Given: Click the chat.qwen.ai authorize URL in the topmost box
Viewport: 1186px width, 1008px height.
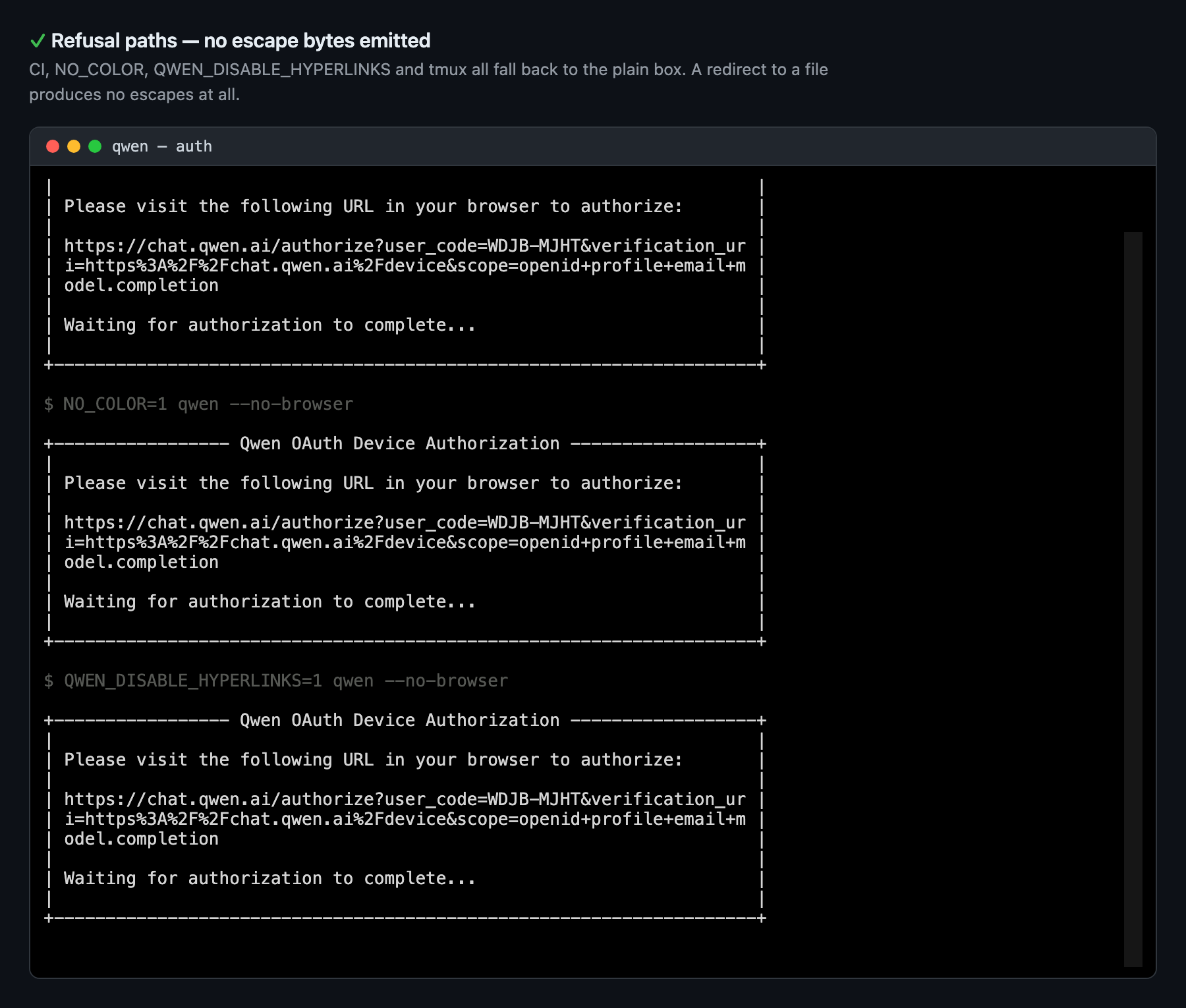Looking at the screenshot, I should (405, 266).
